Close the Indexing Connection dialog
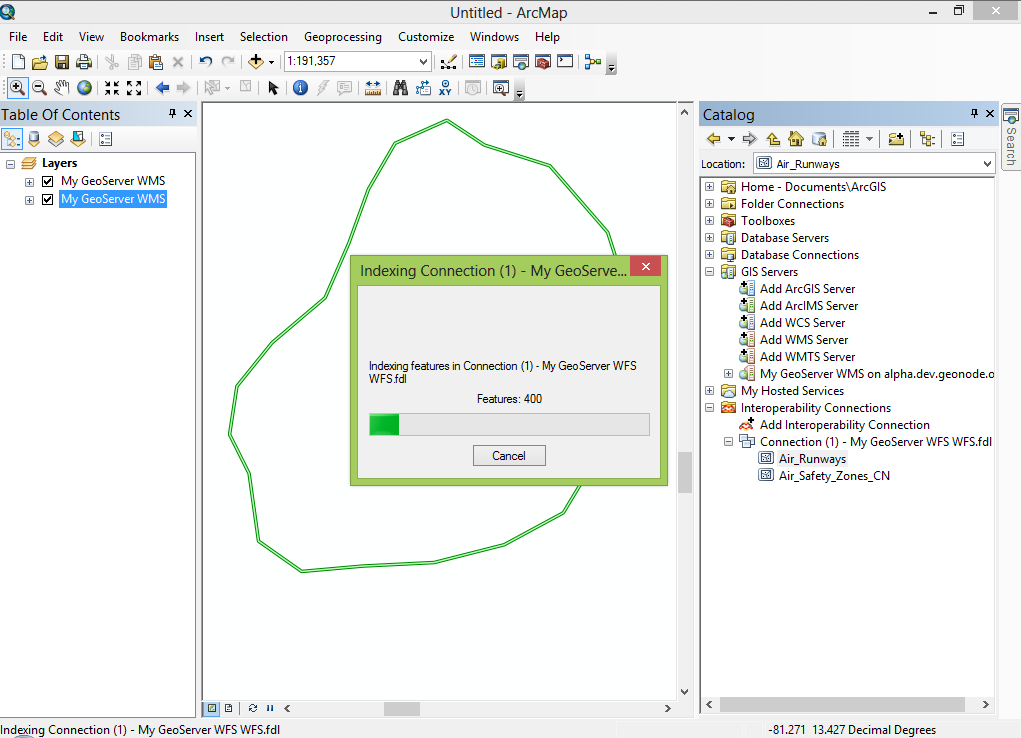The height and width of the screenshot is (738, 1021). coord(645,266)
